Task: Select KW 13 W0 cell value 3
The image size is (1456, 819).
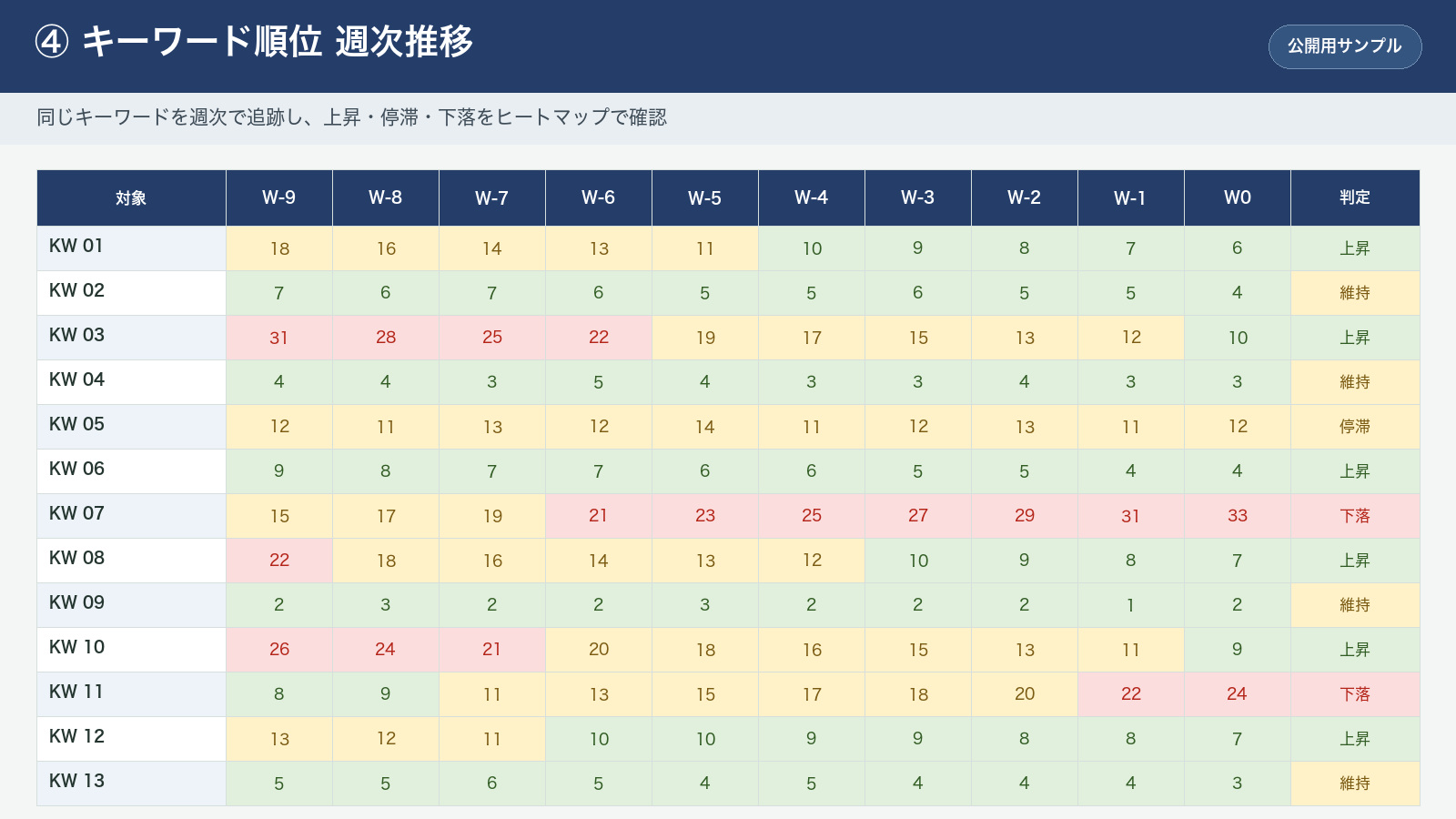Action: (1238, 784)
